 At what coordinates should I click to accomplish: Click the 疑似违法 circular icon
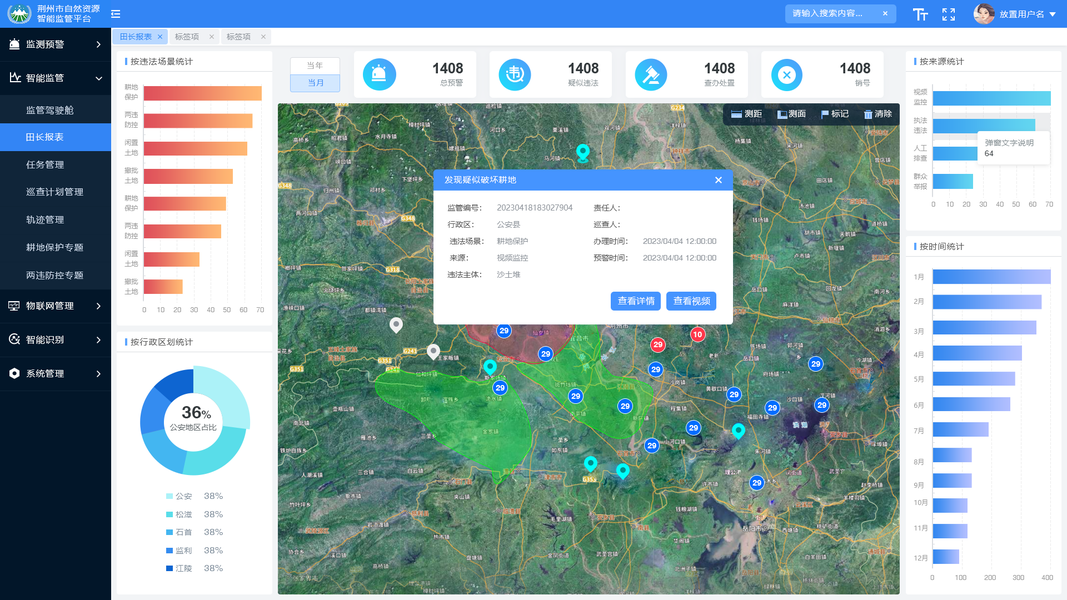514,74
